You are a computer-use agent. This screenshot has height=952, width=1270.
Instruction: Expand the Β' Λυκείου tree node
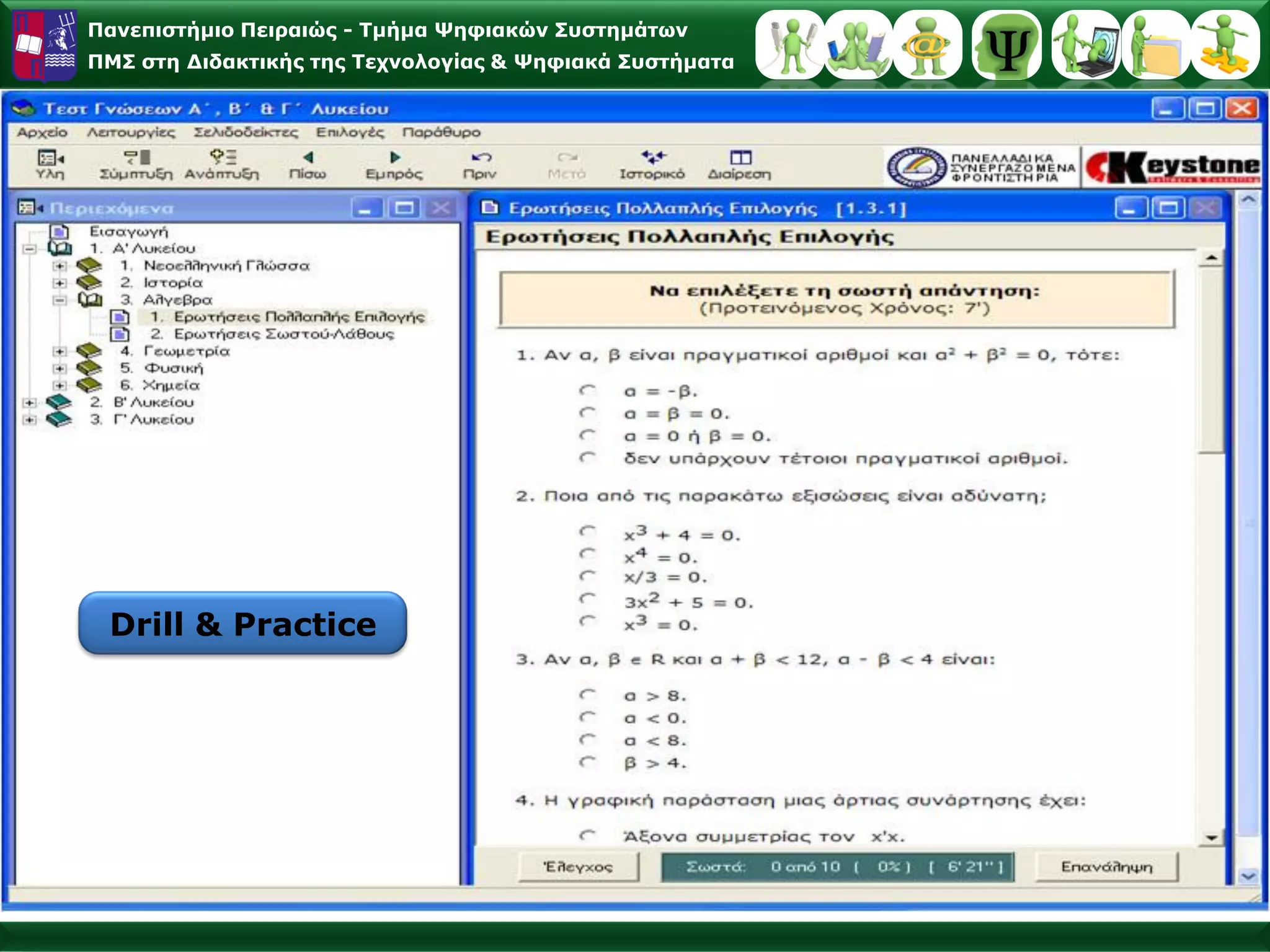pyautogui.click(x=29, y=403)
